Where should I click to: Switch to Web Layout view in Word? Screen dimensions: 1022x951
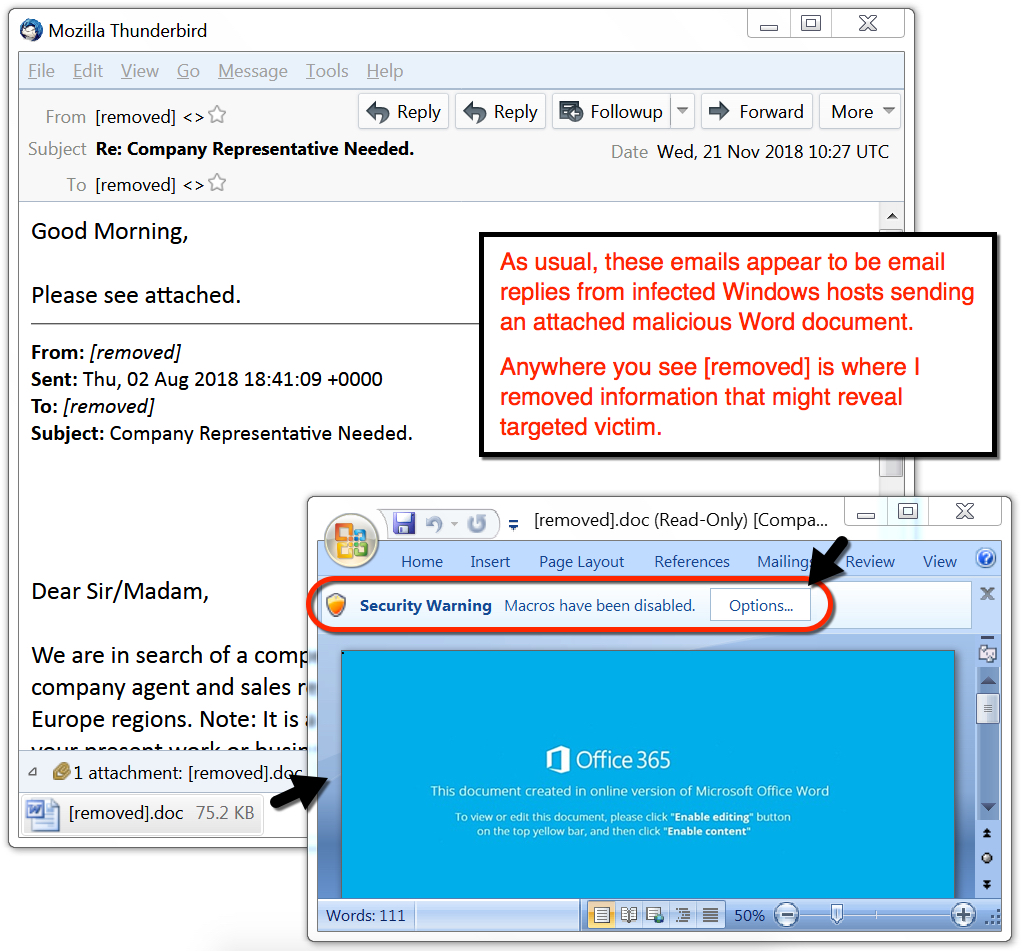click(655, 915)
